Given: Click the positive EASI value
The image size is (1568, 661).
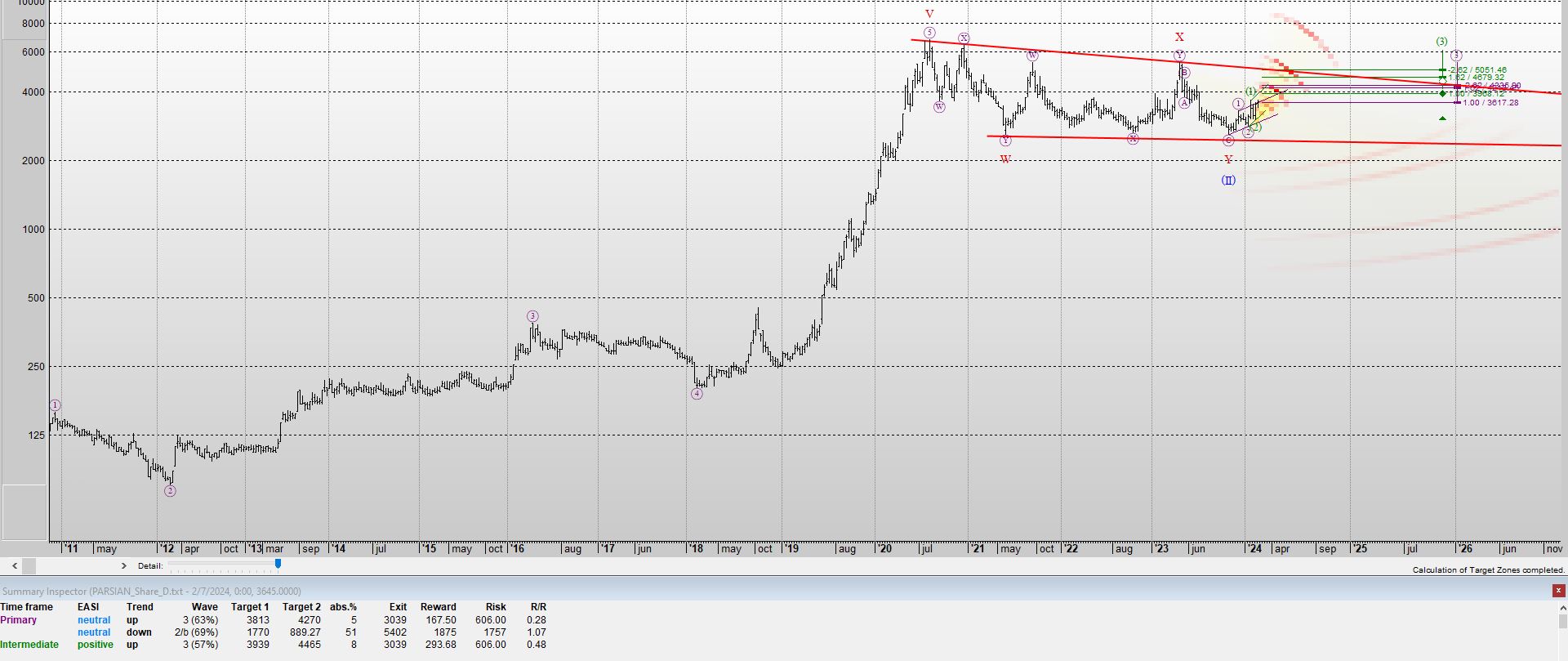Looking at the screenshot, I should pos(96,645).
